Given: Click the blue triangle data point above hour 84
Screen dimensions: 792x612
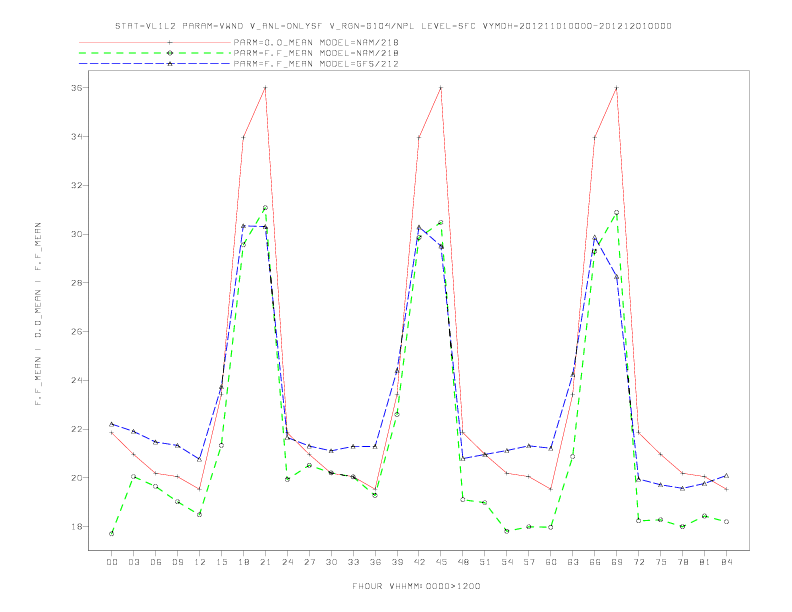Looking at the screenshot, I should pyautogui.click(x=726, y=476).
